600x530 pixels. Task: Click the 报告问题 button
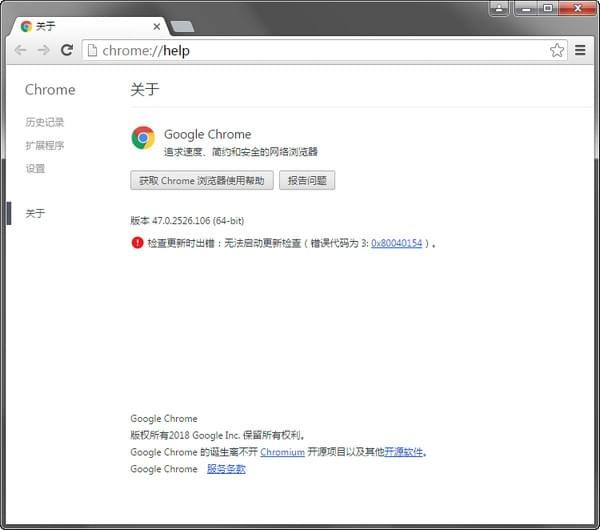[x=306, y=180]
